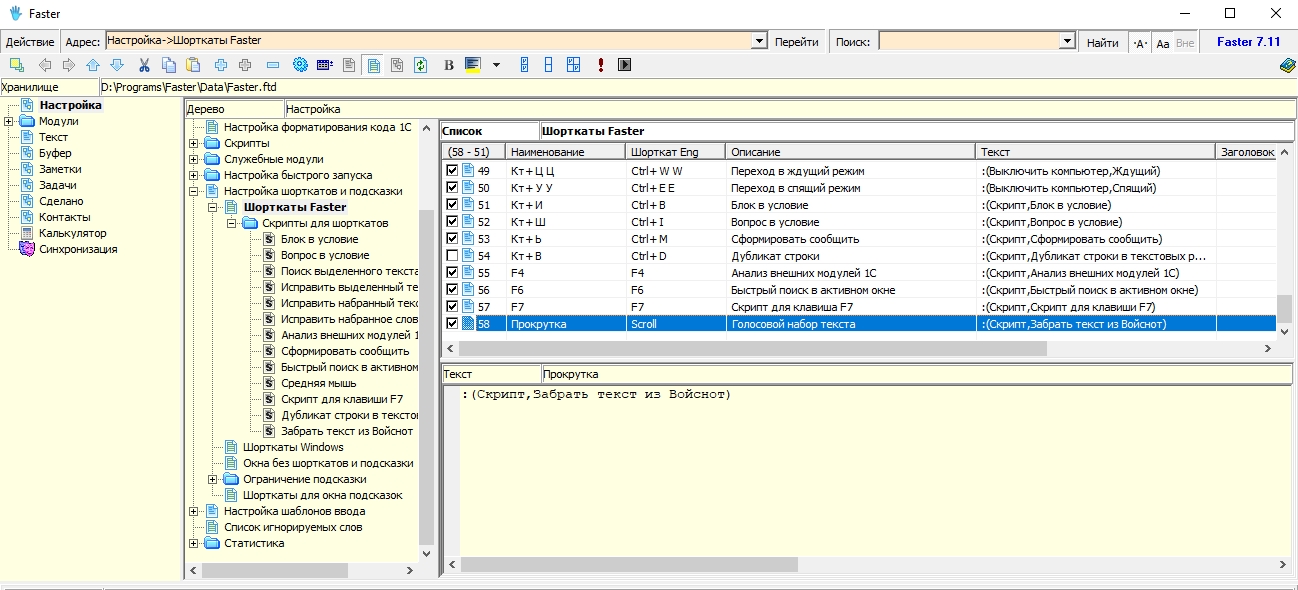Click the script icon beside Средняя мышь
The width and height of the screenshot is (1298, 590).
[x=269, y=383]
